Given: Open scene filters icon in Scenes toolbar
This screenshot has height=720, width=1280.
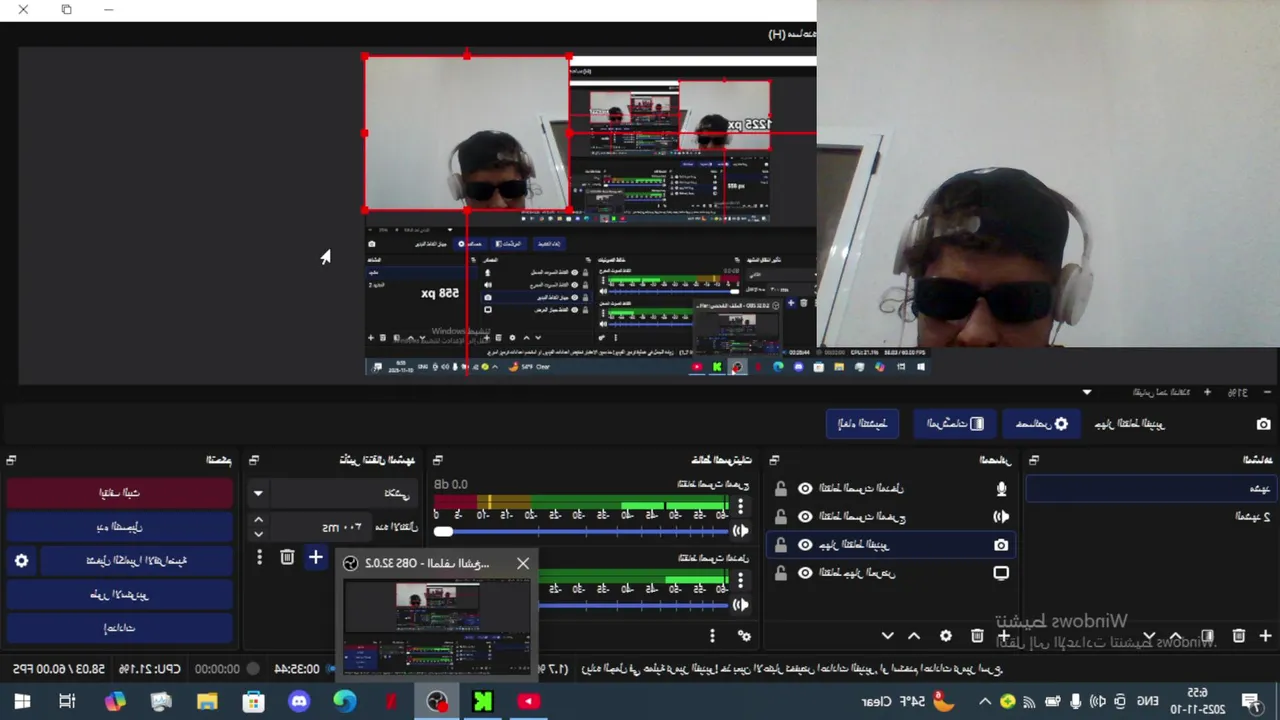Looking at the screenshot, I should 1208,635.
